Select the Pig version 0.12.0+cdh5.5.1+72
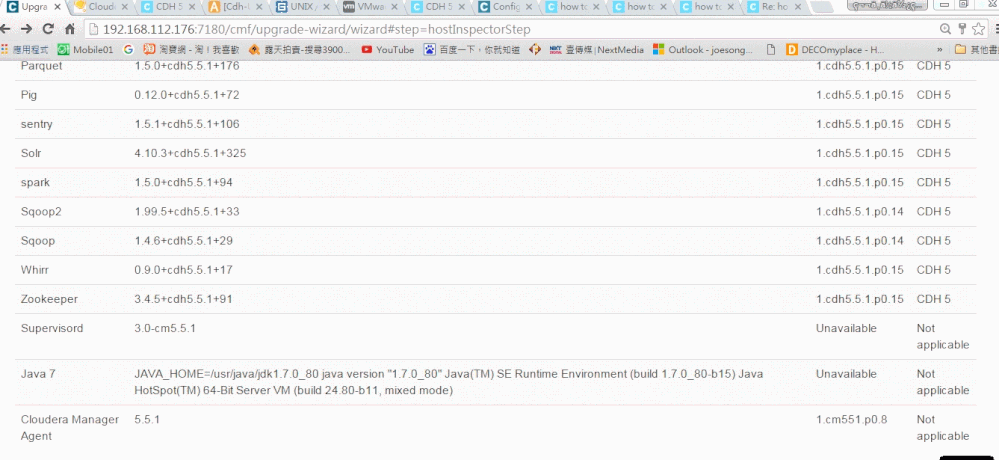The width and height of the screenshot is (999, 460). [187, 95]
